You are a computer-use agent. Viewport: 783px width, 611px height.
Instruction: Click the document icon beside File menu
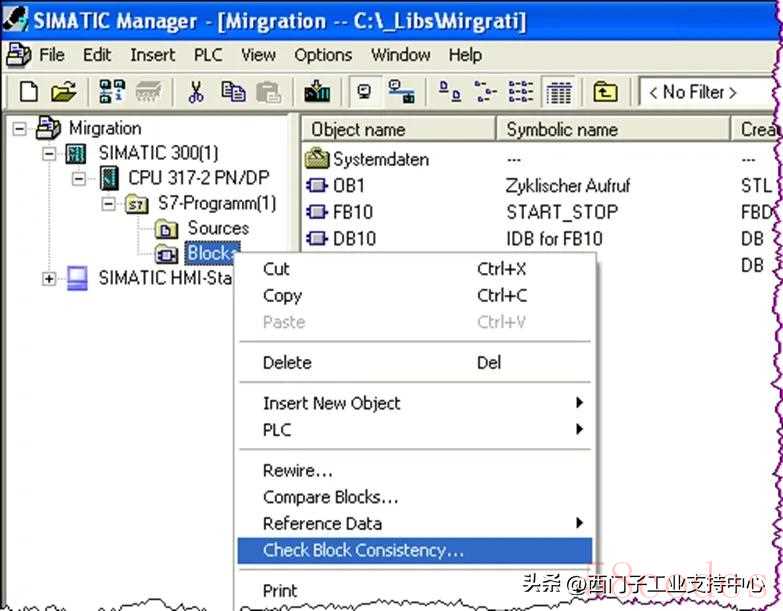(x=18, y=55)
